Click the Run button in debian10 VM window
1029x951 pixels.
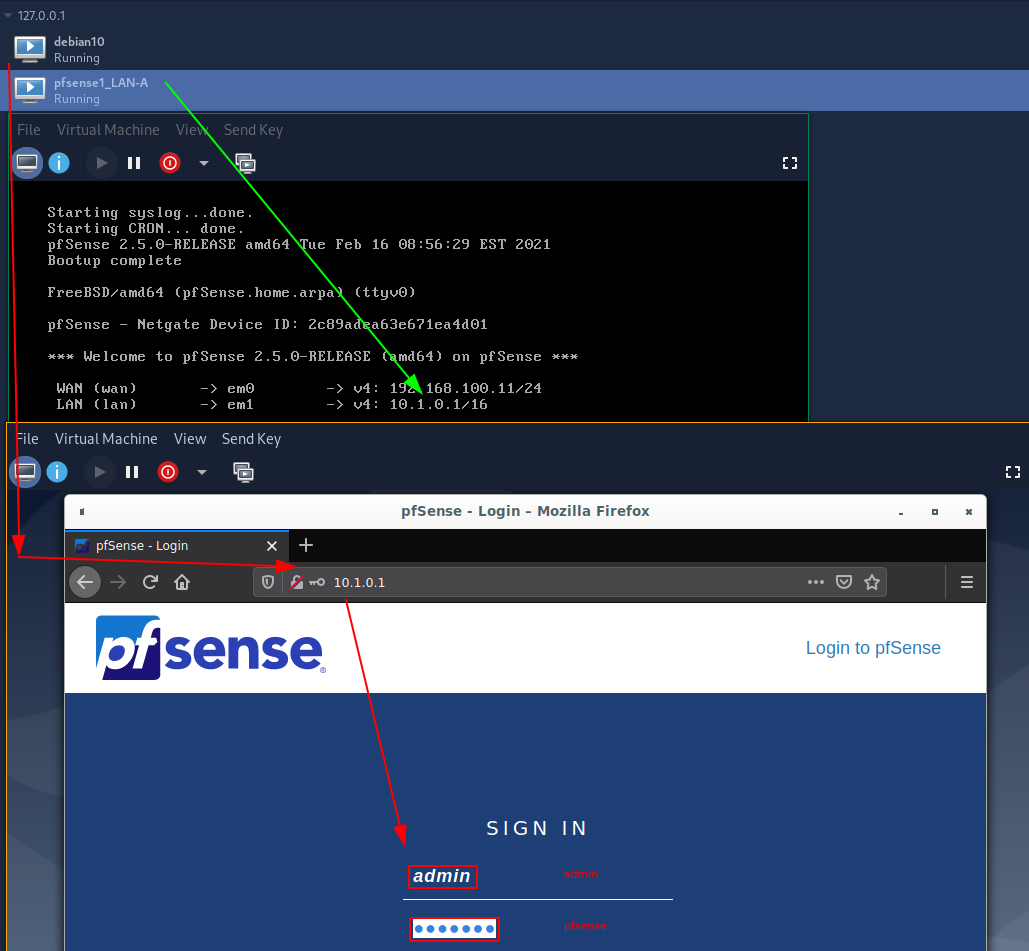tap(100, 472)
